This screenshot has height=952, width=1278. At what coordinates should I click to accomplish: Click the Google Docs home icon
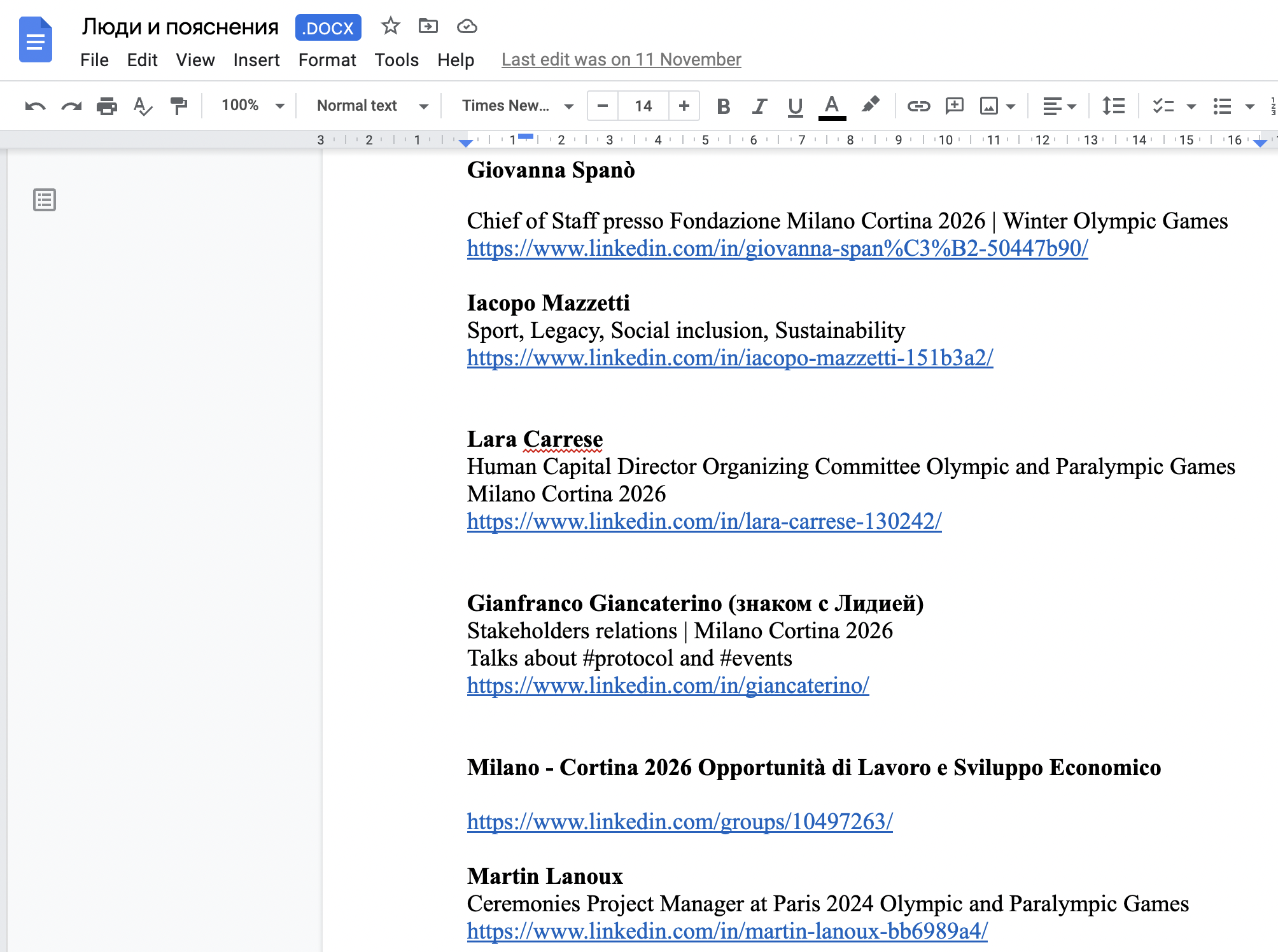[x=36, y=39]
